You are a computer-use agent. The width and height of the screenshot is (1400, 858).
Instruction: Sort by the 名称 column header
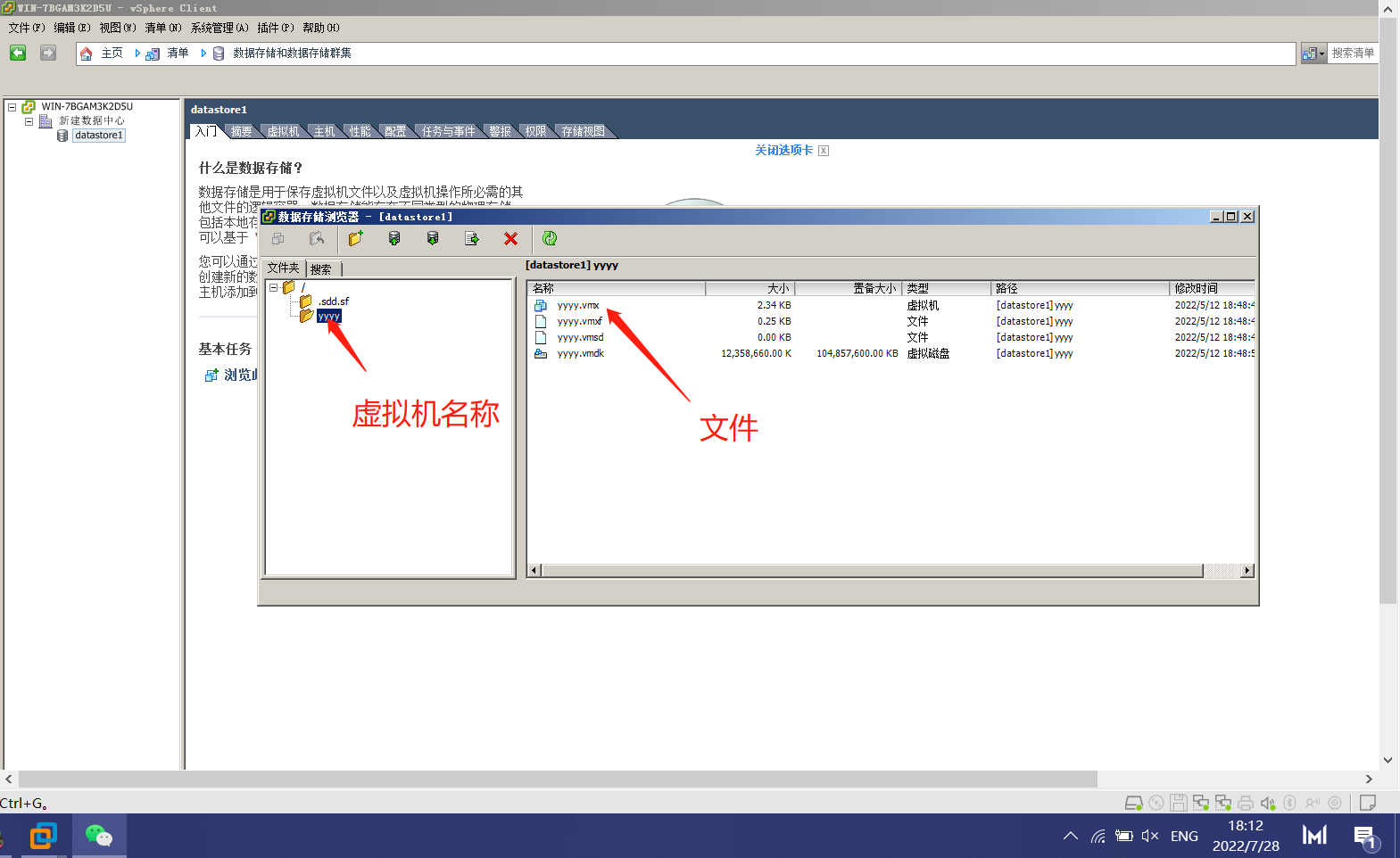pyautogui.click(x=617, y=288)
